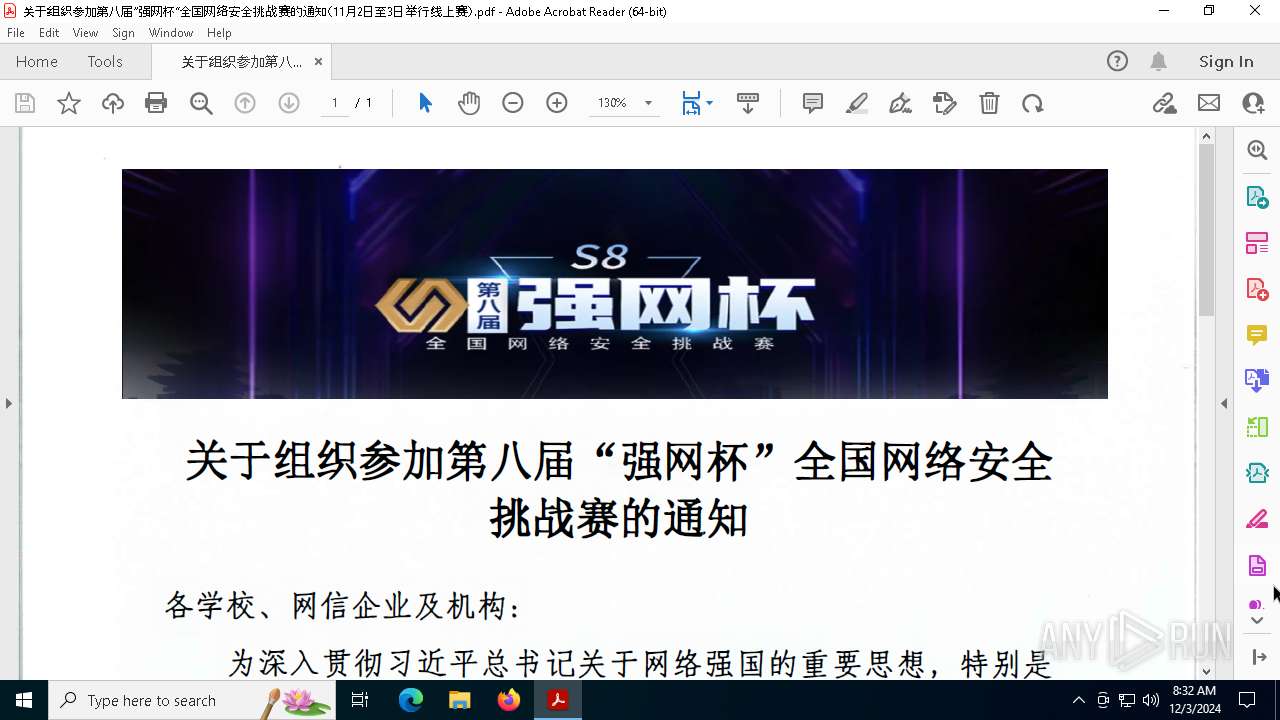1280x720 pixels.
Task: Toggle scrolling mode with keyboard-arrow icon
Action: click(x=748, y=103)
